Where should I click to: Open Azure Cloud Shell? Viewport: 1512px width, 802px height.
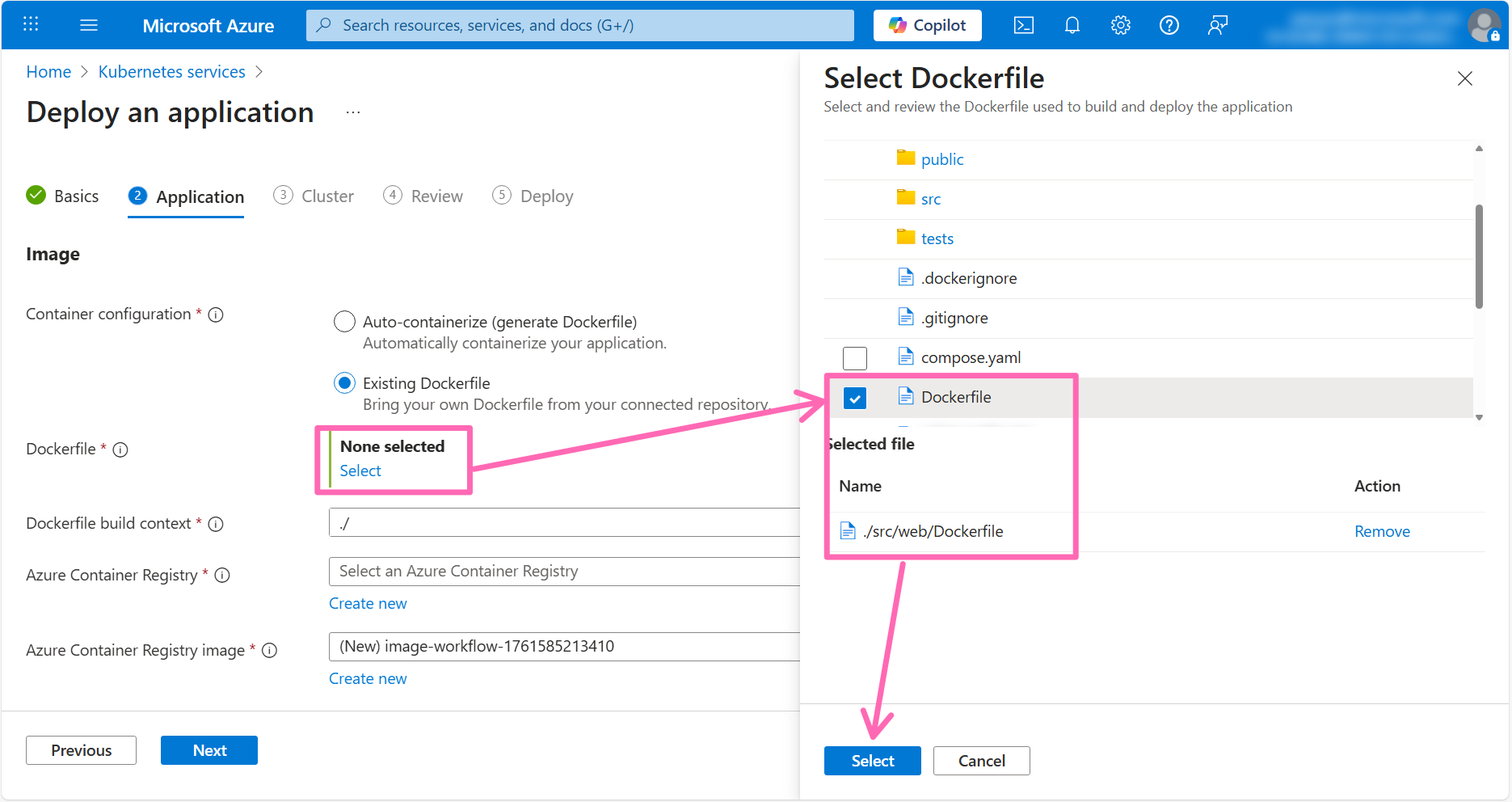(1023, 25)
